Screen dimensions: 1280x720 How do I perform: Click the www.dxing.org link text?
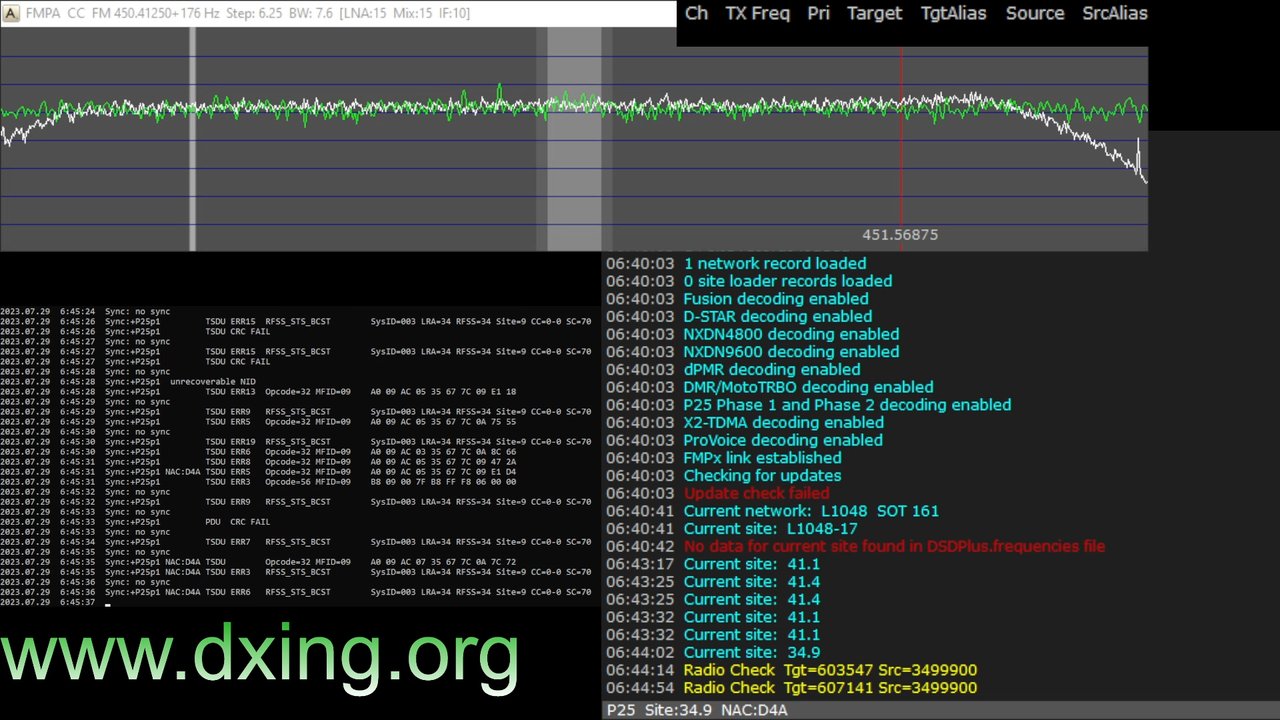(259, 655)
